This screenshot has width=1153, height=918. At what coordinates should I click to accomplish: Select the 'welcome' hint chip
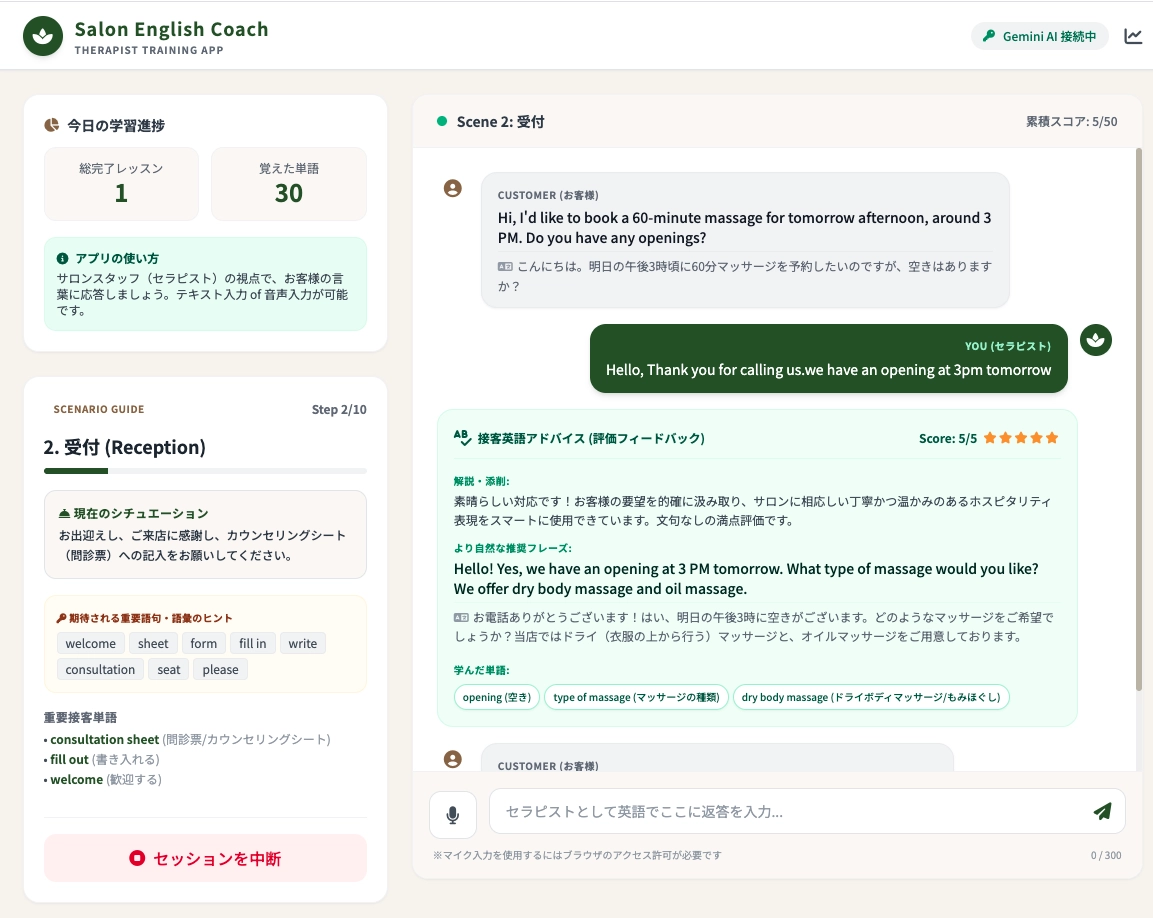pyautogui.click(x=90, y=644)
